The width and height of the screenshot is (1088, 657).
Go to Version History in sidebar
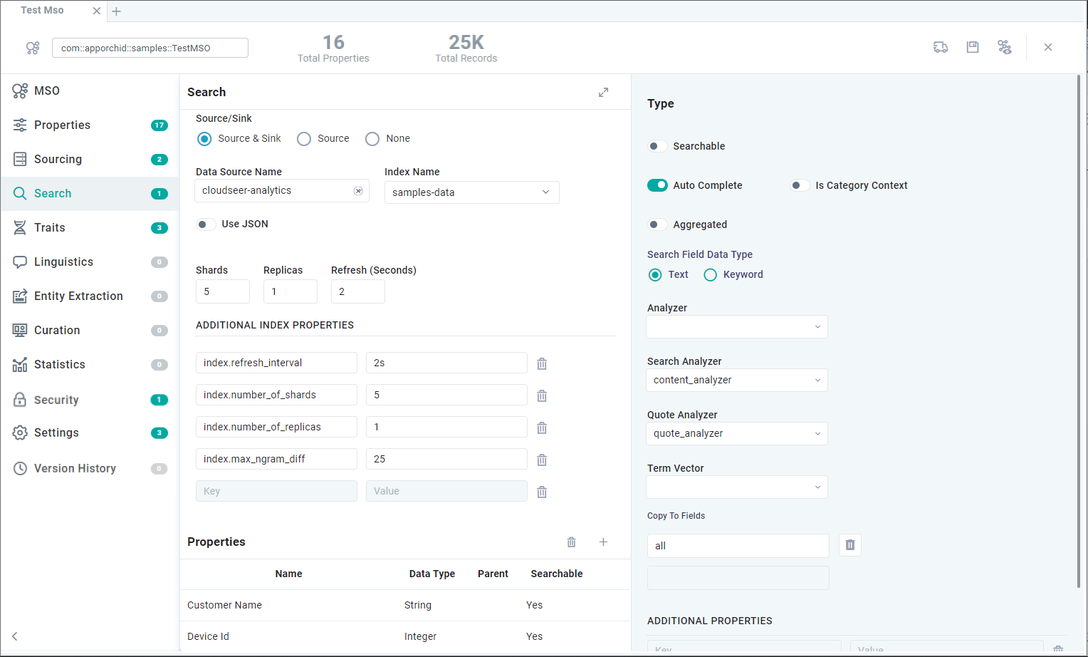click(74, 468)
